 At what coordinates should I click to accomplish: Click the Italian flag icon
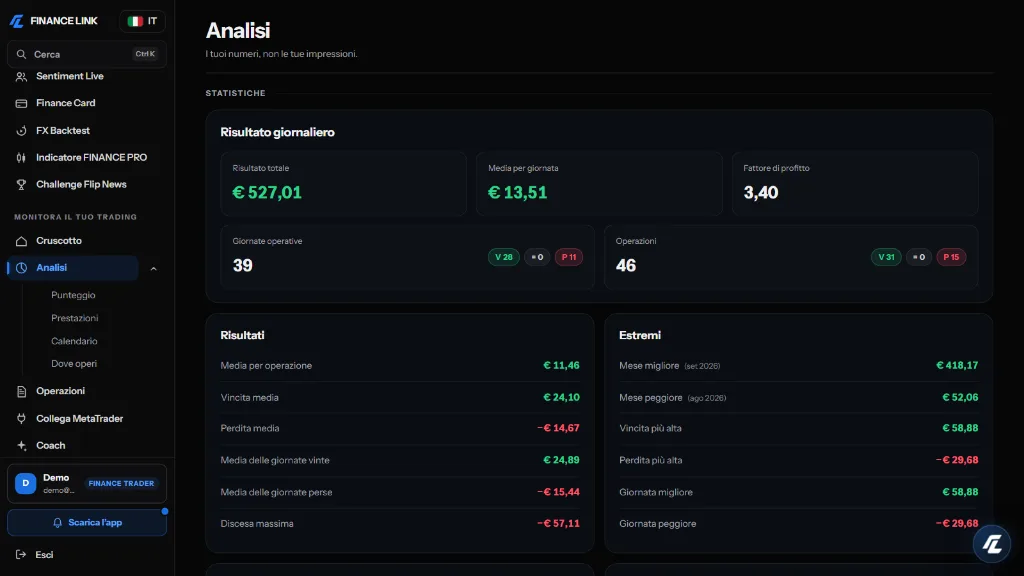[x=135, y=21]
